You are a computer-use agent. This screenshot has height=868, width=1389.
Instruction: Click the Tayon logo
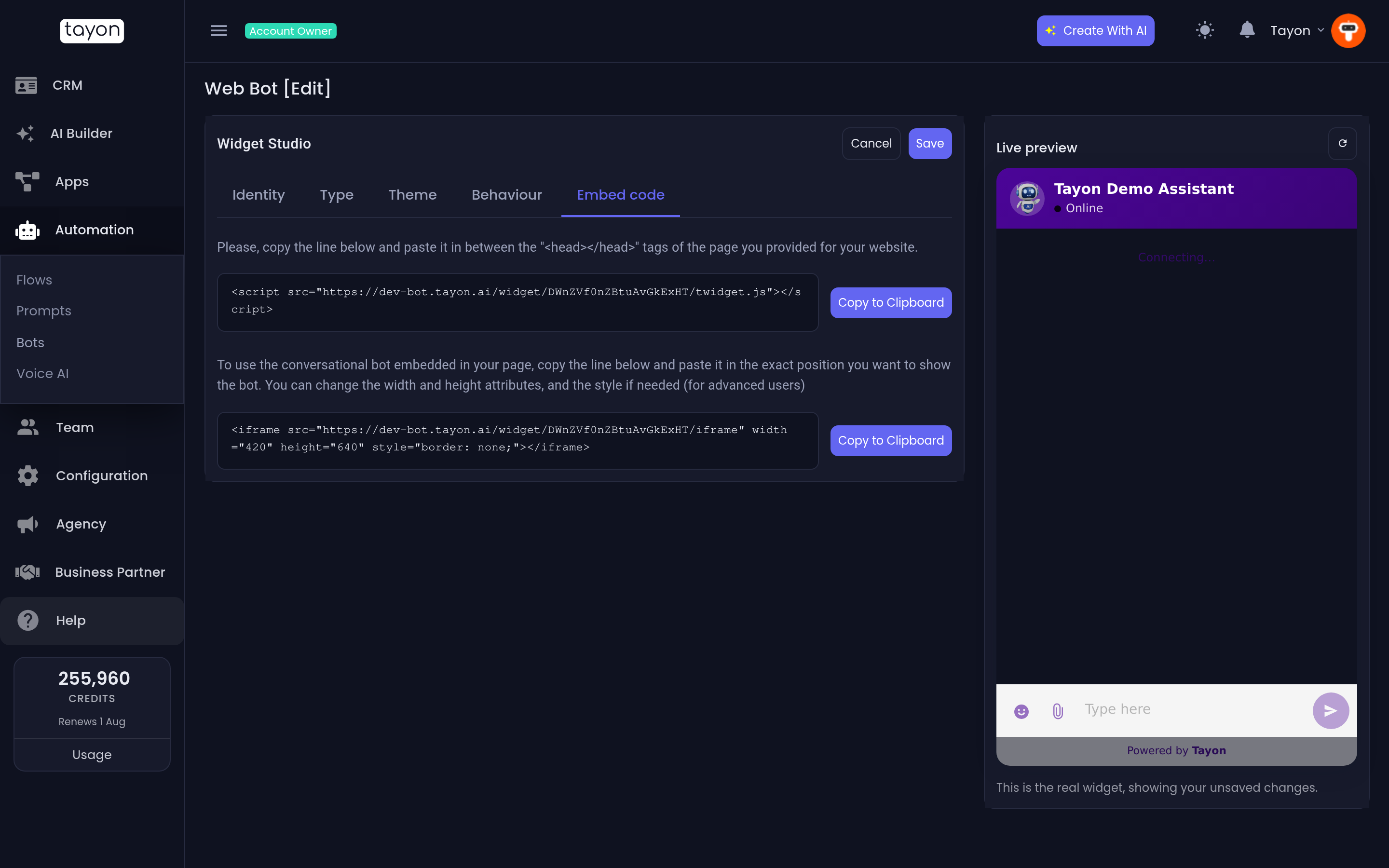click(92, 30)
